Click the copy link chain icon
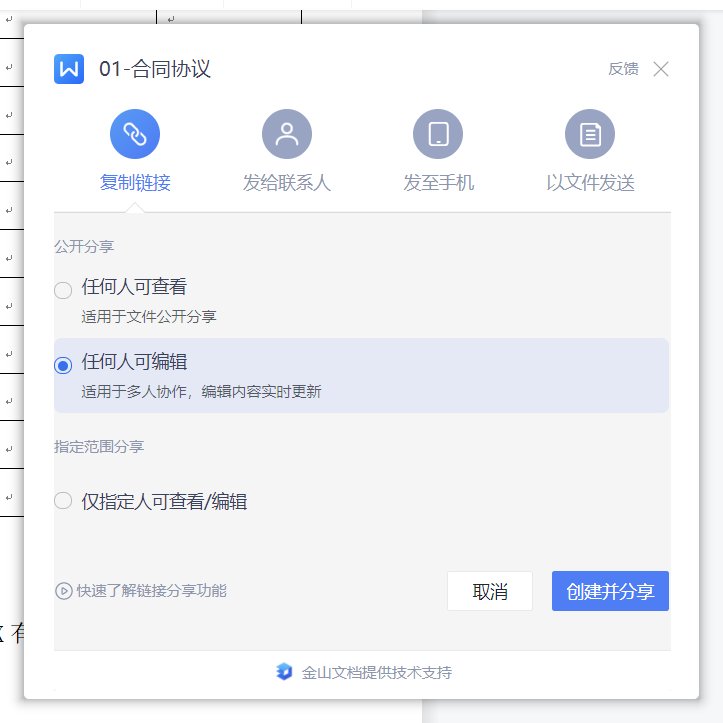The height and width of the screenshot is (723, 723). (x=135, y=134)
